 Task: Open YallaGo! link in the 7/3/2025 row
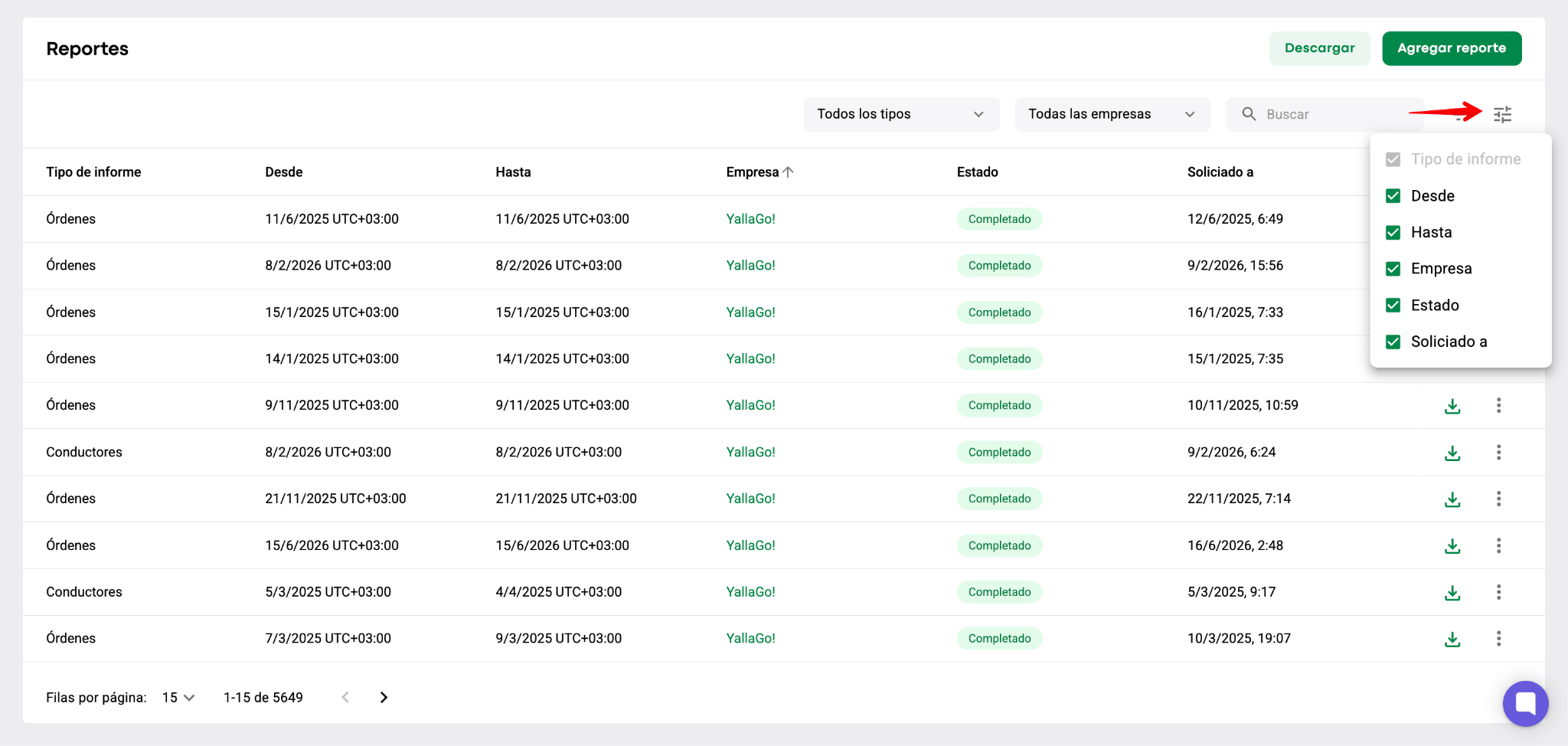click(x=750, y=638)
